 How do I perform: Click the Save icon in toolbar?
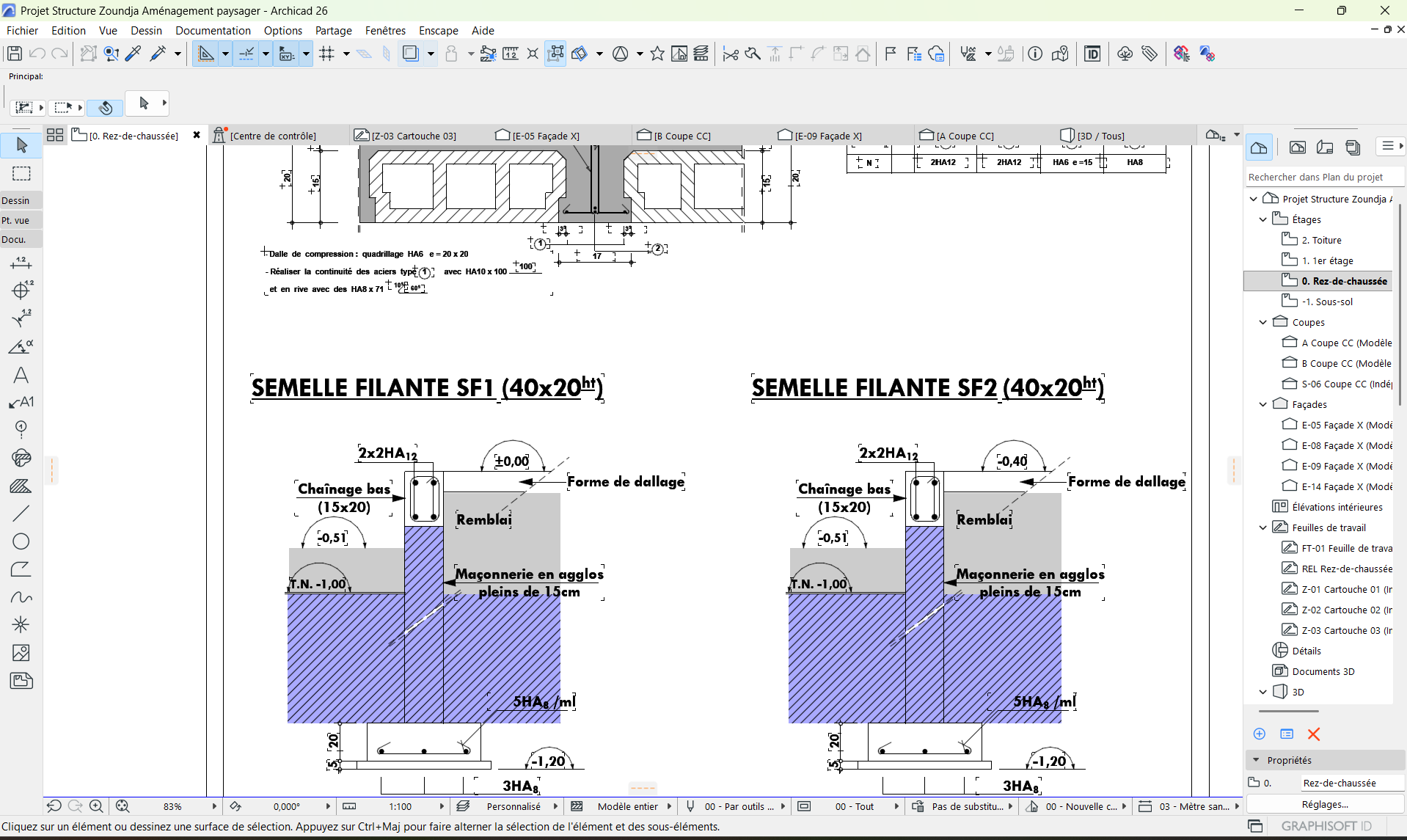(14, 54)
